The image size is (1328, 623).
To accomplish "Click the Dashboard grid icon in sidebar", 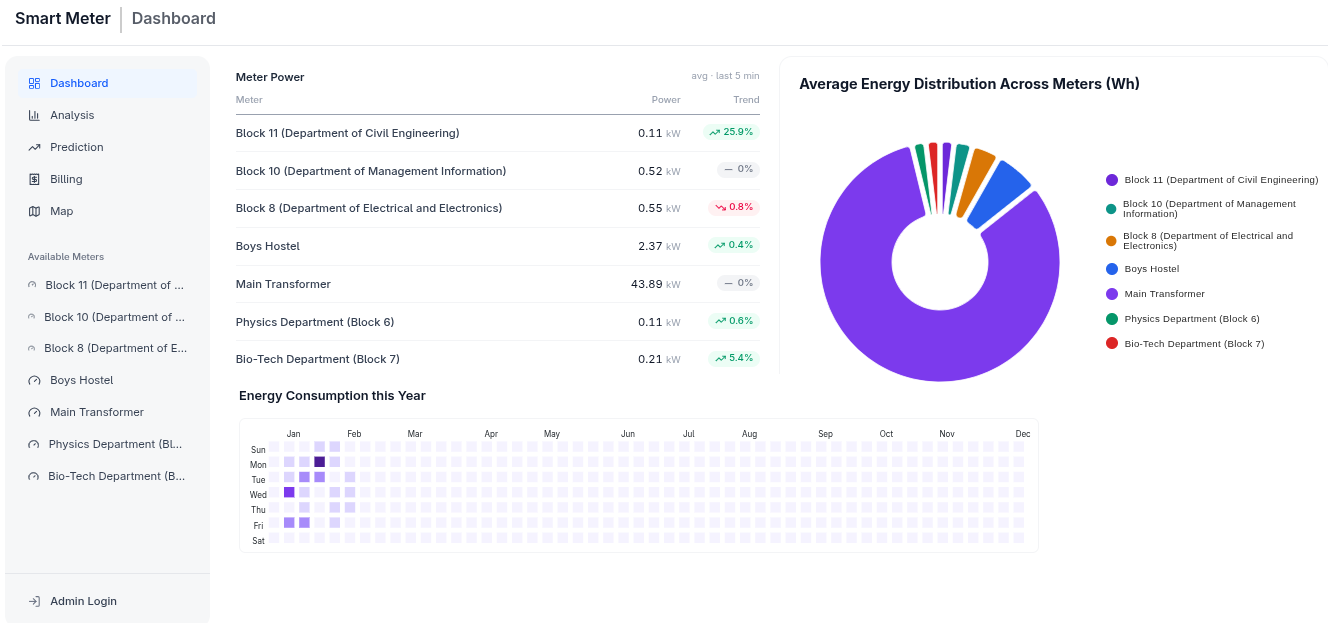I will pos(34,84).
